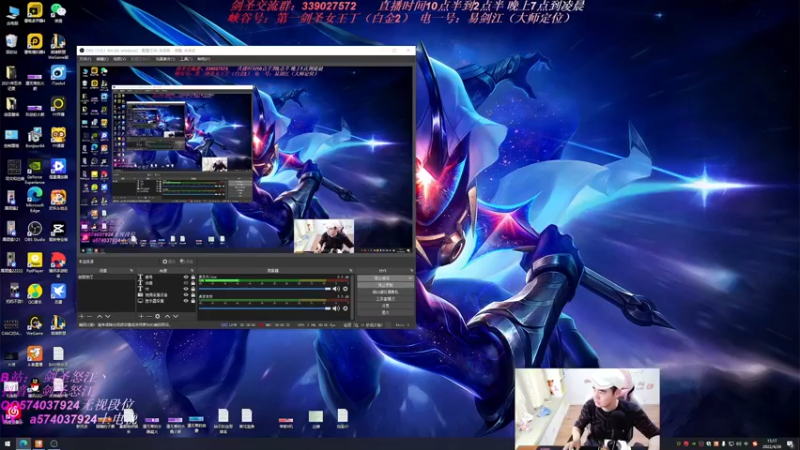
Task: Toggle lock on video capture device source
Action: pyautogui.click(x=193, y=295)
